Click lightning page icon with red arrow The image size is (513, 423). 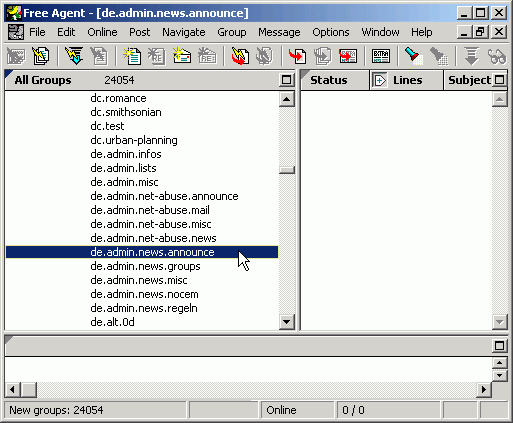coord(240,56)
